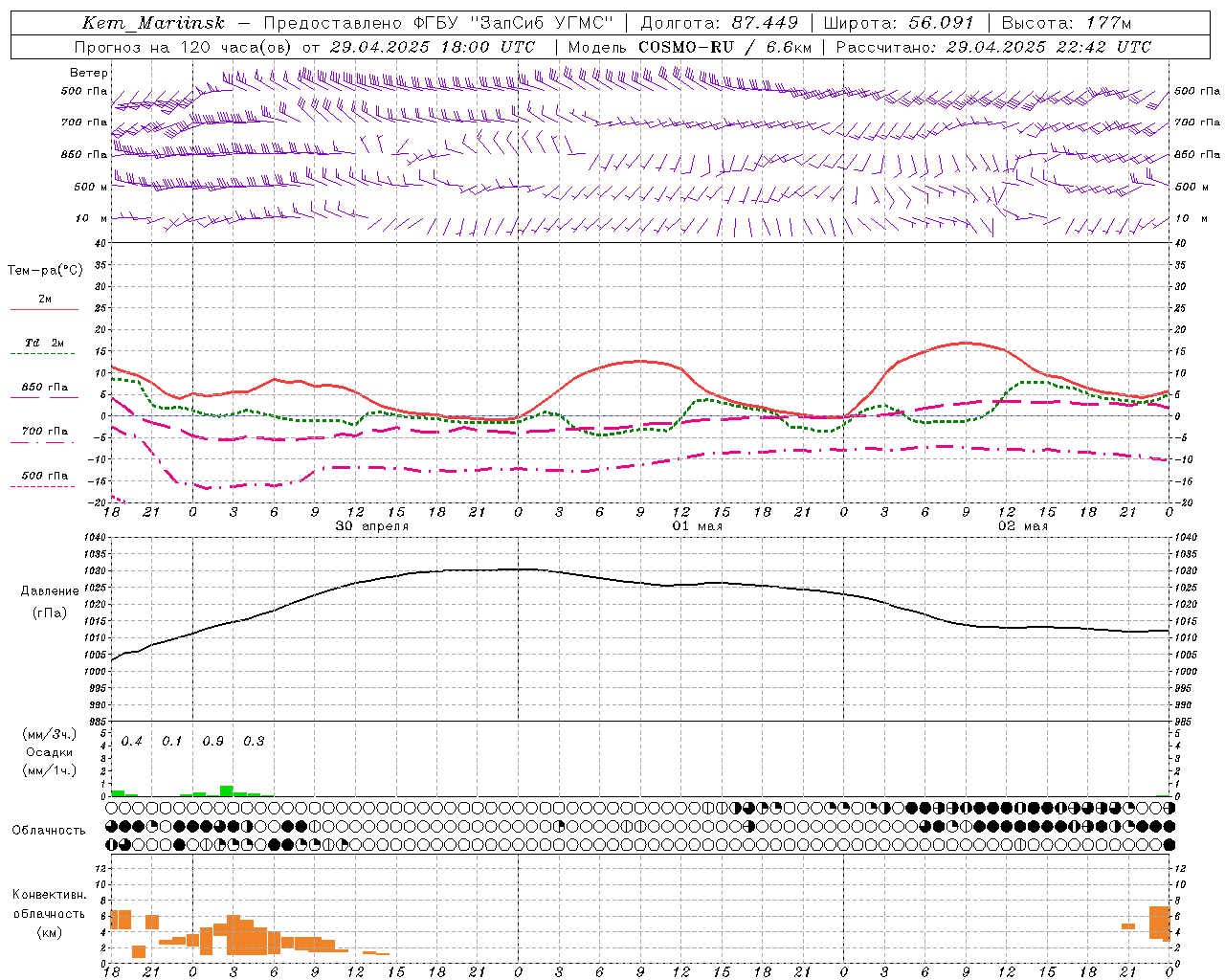Click the Осадки label
Image resolution: width=1225 pixels, height=980 pixels.
(49, 752)
